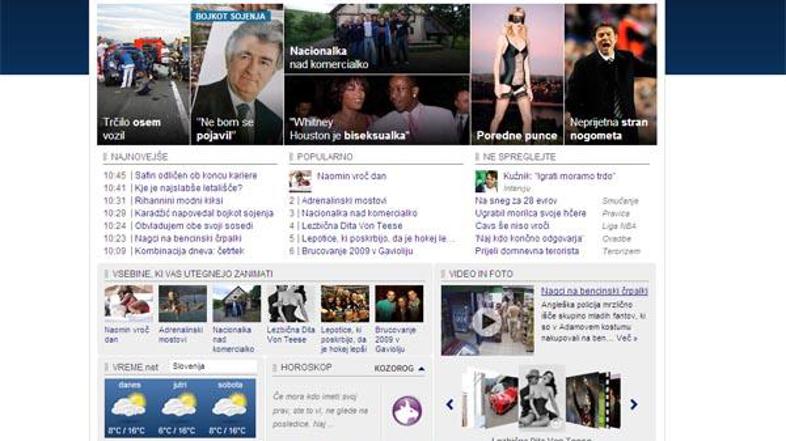
Task: Select the Najnovejše section header
Action: point(139,157)
